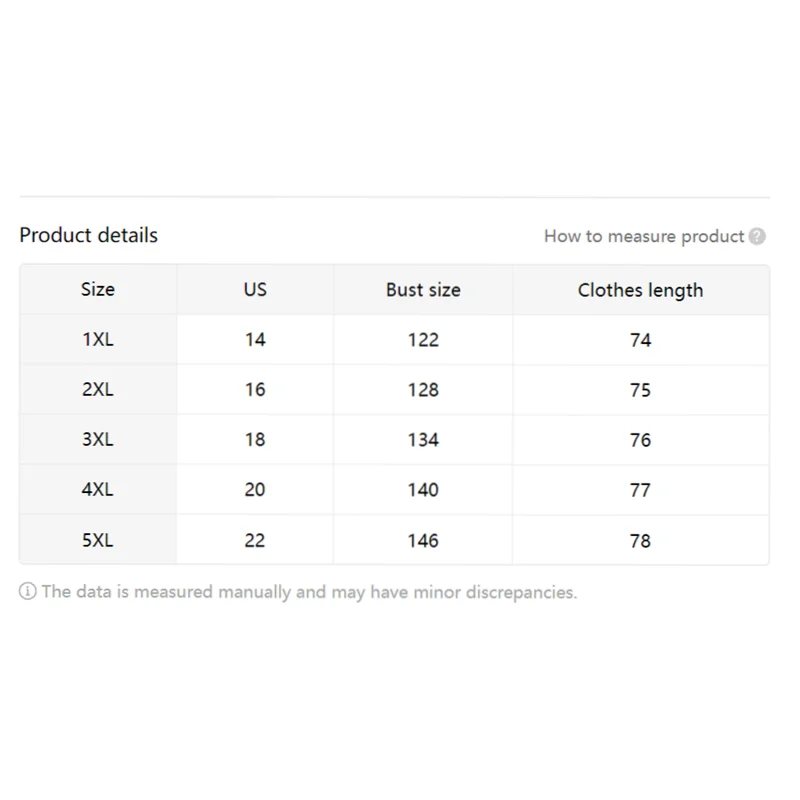Select the 2XL size row label
Screen dimensions: 800x800
click(98, 389)
